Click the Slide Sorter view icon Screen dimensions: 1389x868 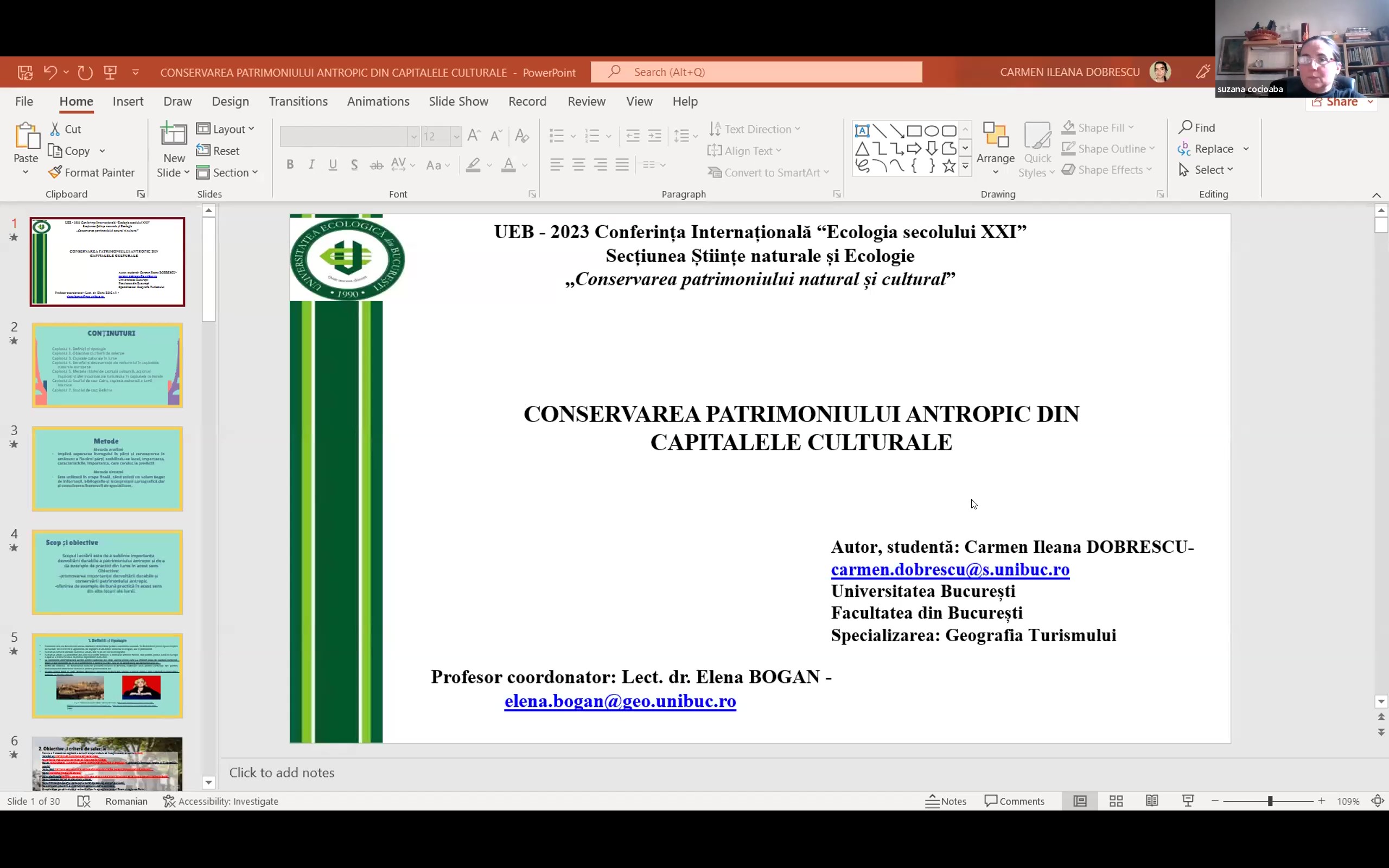1116,801
